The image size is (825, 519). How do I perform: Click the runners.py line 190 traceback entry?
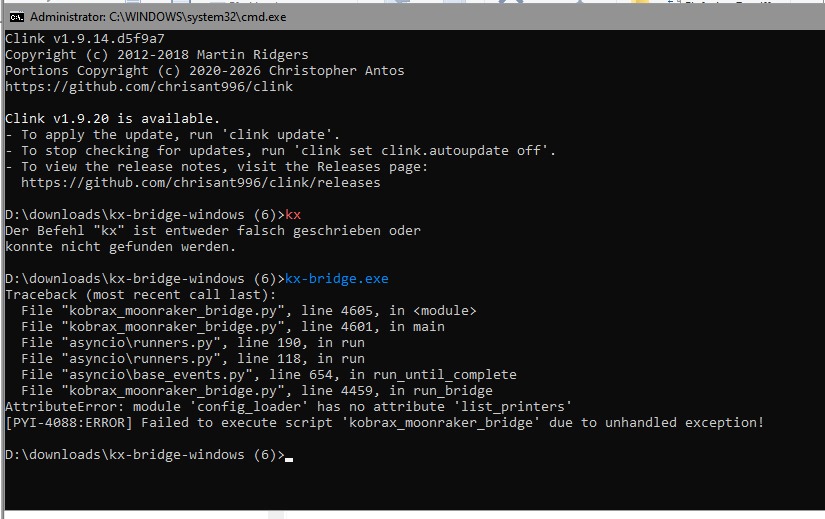coord(193,343)
